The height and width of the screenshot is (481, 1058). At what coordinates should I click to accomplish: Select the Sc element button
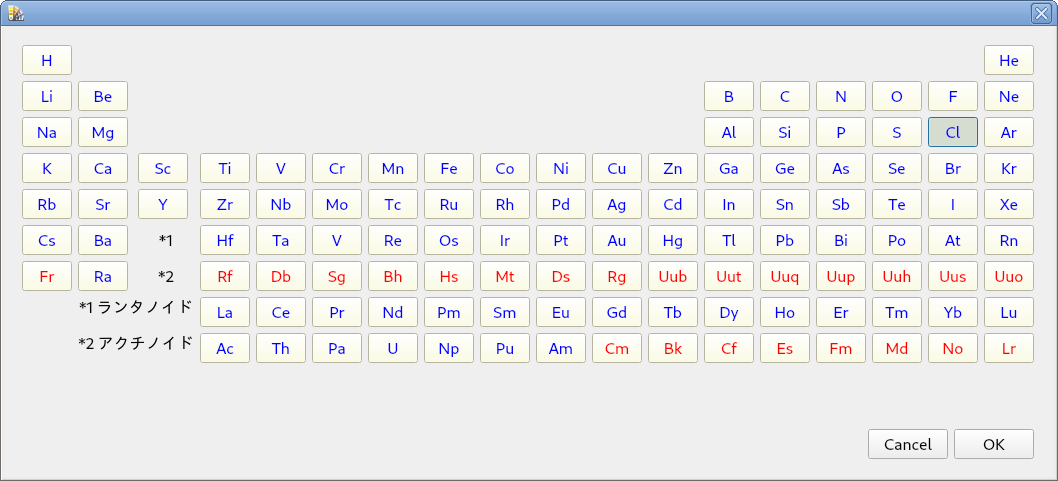click(163, 168)
